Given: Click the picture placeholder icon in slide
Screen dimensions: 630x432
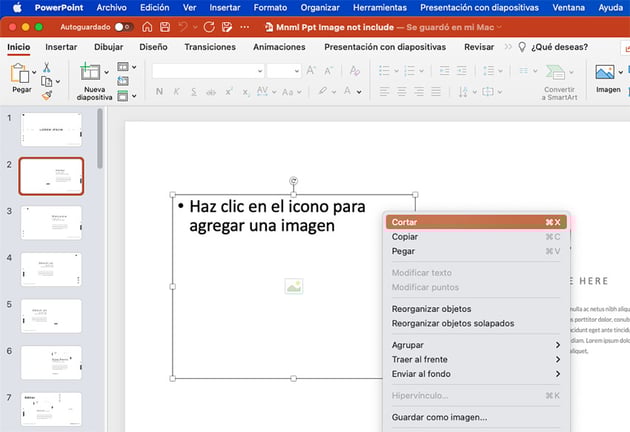Looking at the screenshot, I should (293, 286).
